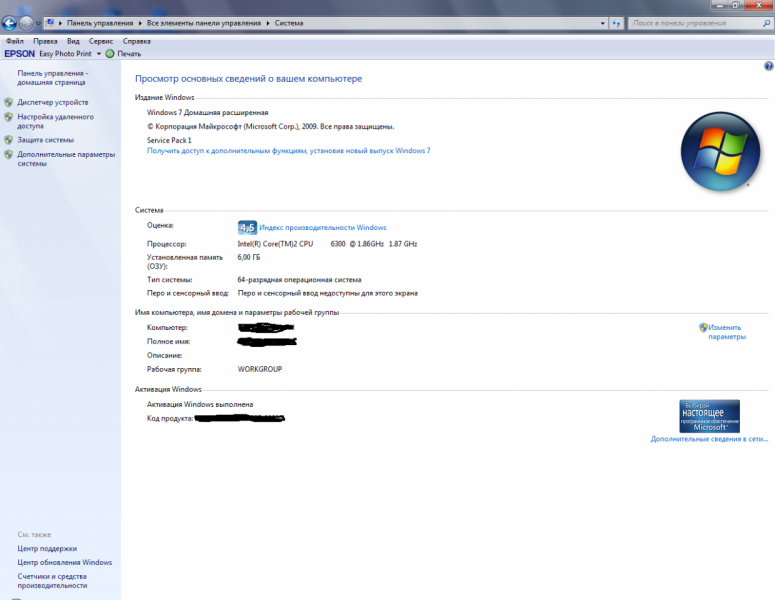The height and width of the screenshot is (600, 775).
Task: Click the Control Panel icon in address bar
Action: coord(50,23)
